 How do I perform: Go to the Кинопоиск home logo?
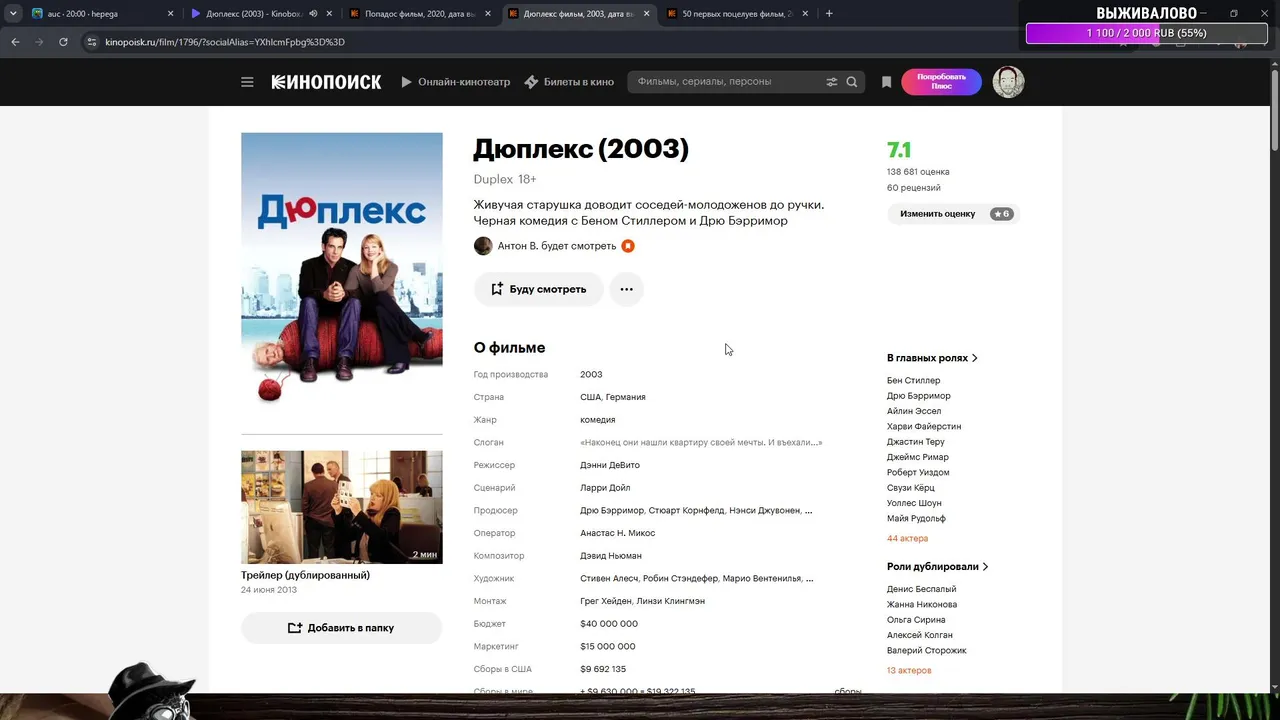pyautogui.click(x=326, y=82)
